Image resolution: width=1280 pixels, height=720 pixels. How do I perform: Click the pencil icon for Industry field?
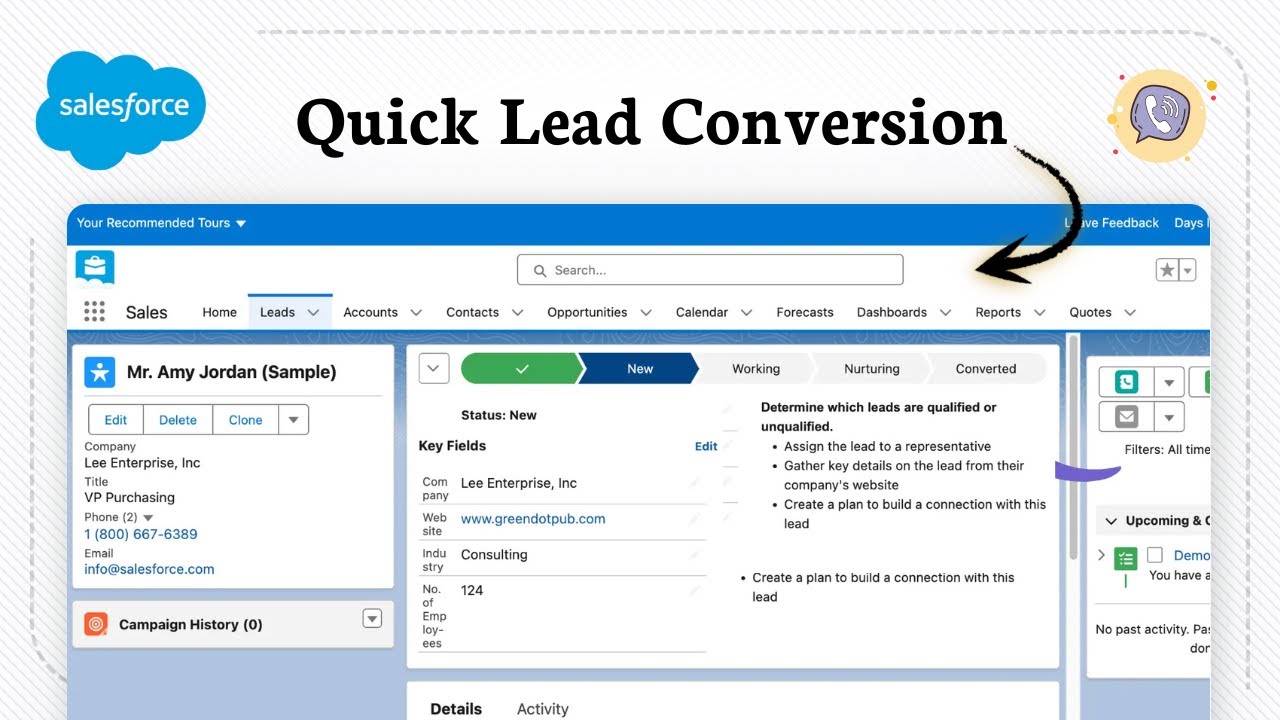tap(695, 555)
